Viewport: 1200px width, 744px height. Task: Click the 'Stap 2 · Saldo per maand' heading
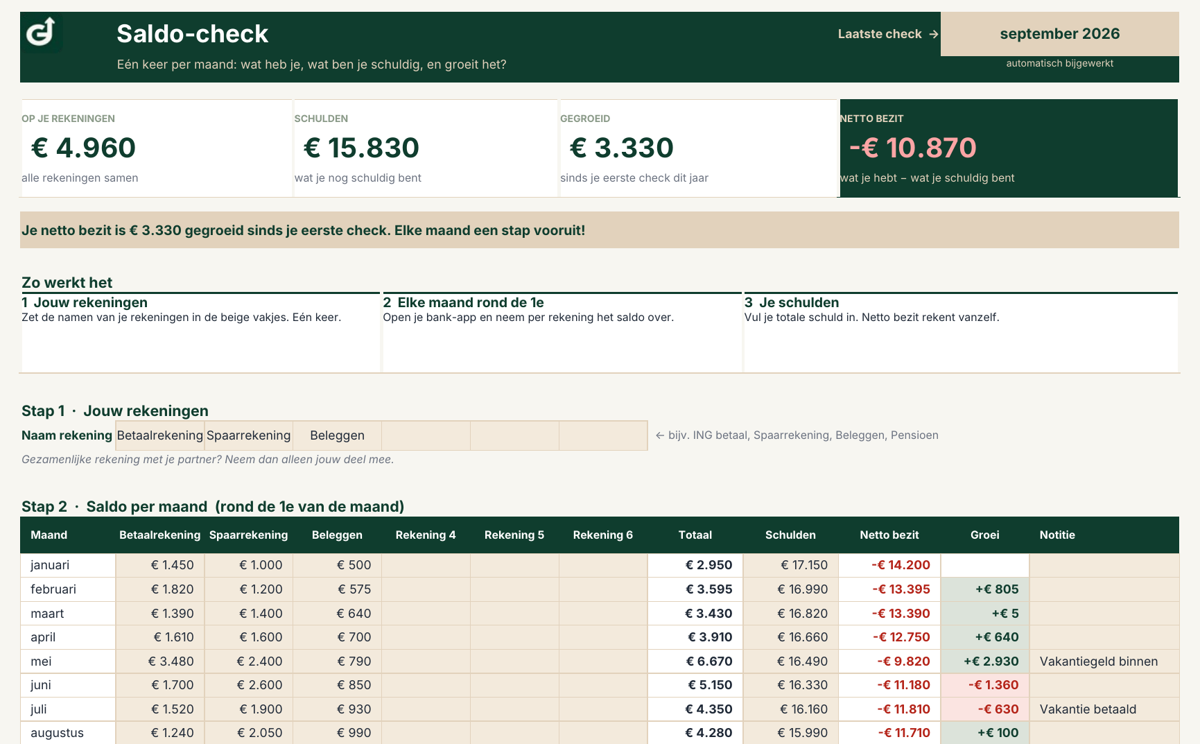(x=213, y=507)
